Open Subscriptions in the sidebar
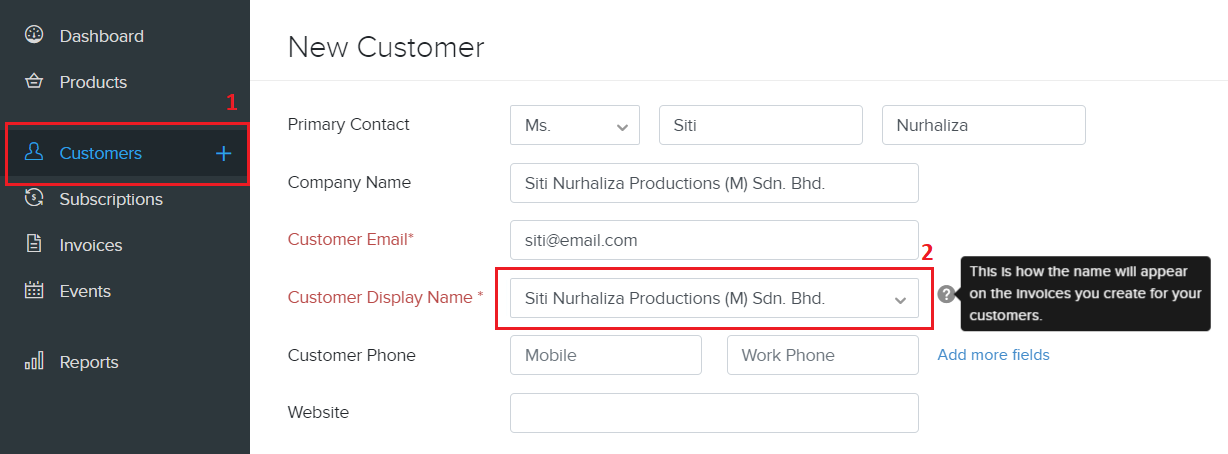The height and width of the screenshot is (454, 1228). (x=111, y=199)
